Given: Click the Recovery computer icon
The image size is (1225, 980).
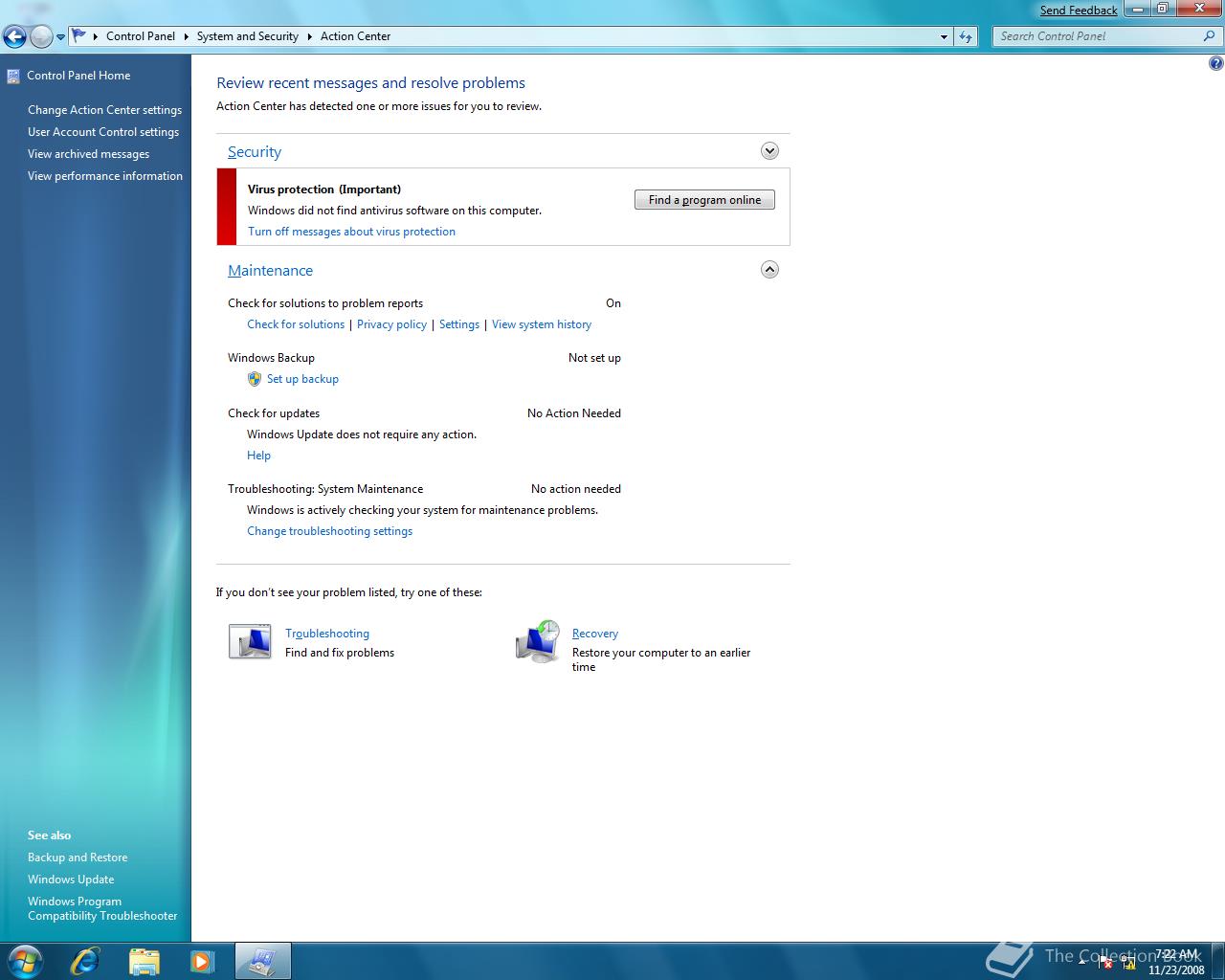Looking at the screenshot, I should 537,641.
